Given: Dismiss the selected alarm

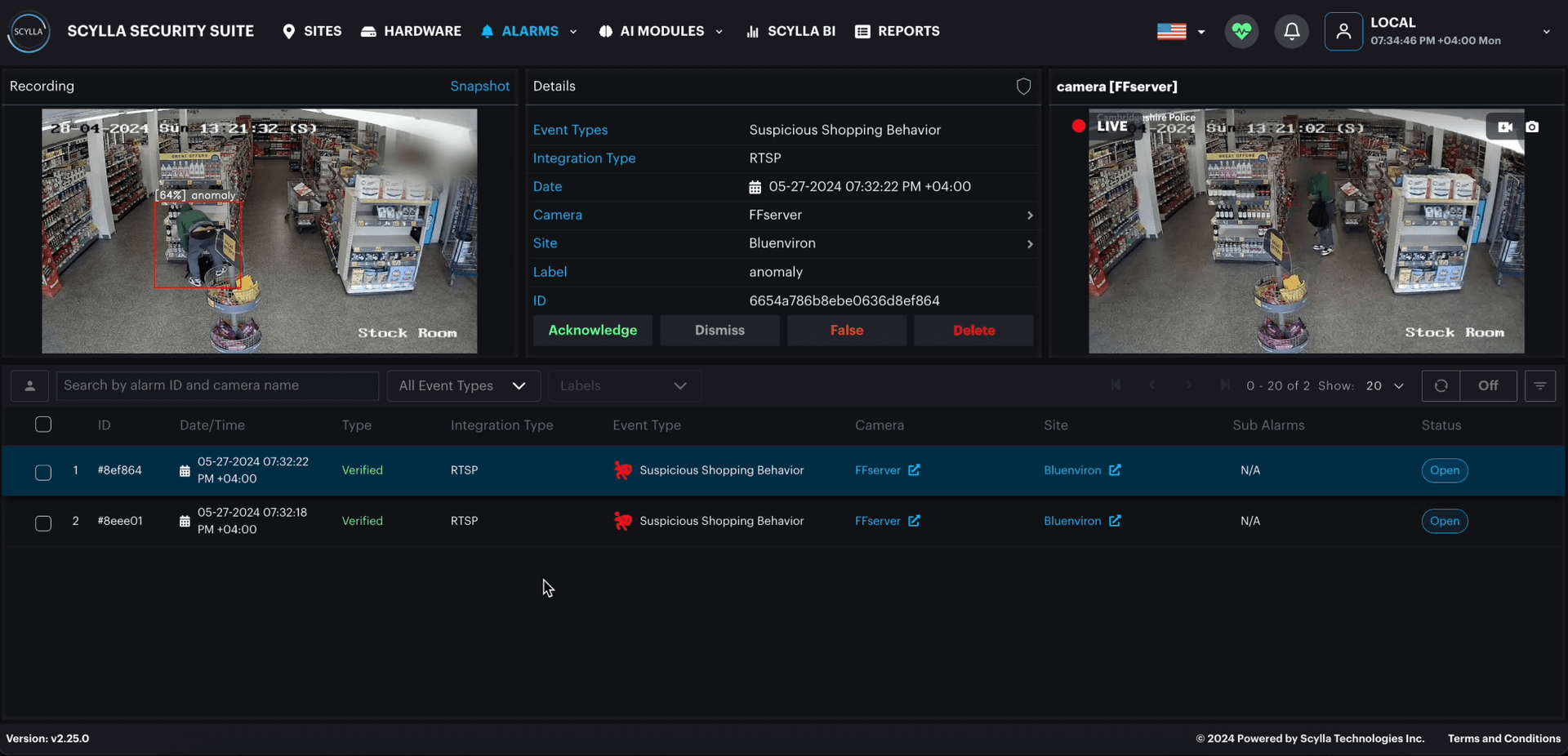Looking at the screenshot, I should 719,331.
